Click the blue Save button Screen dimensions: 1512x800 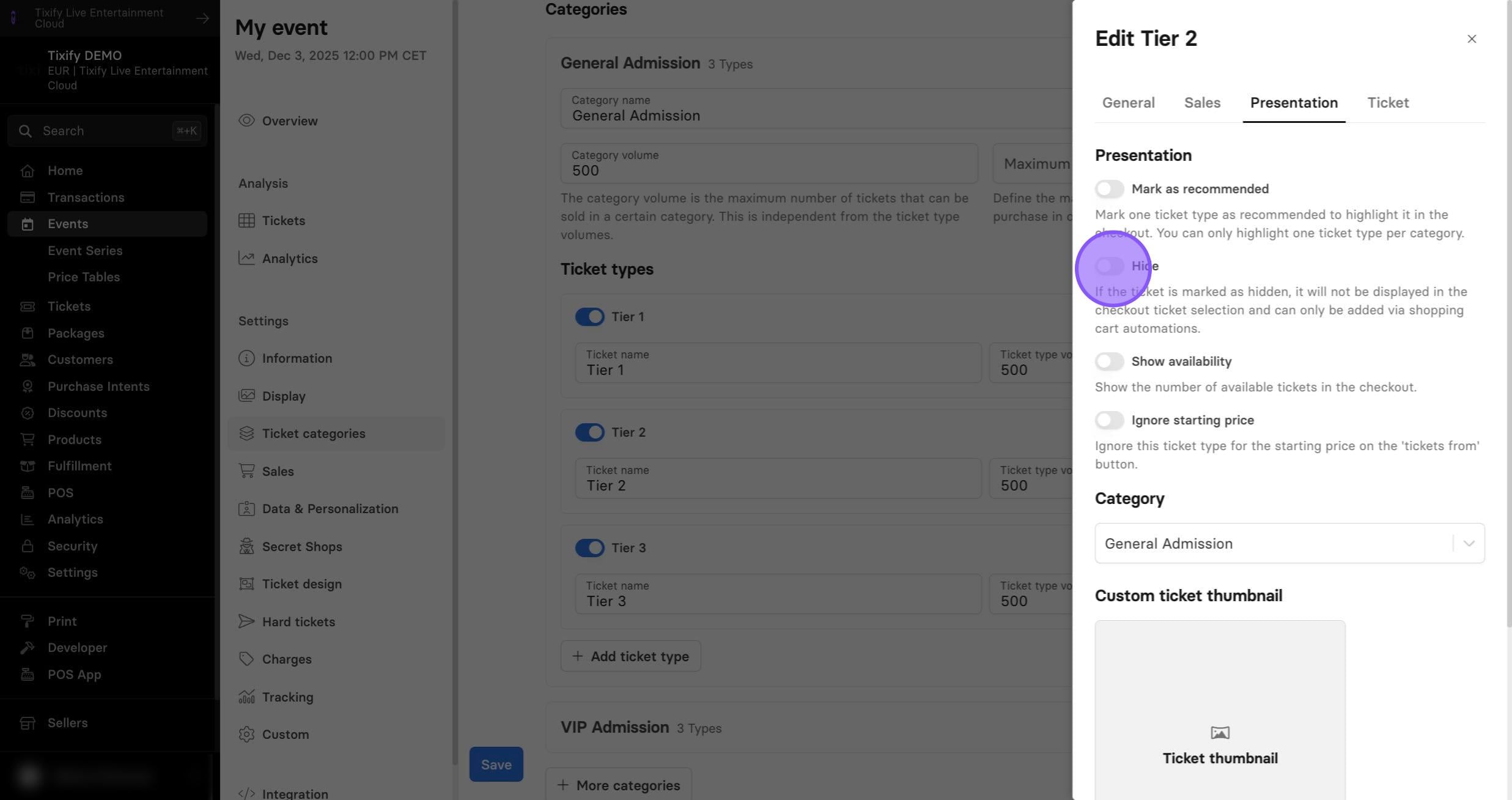(496, 764)
